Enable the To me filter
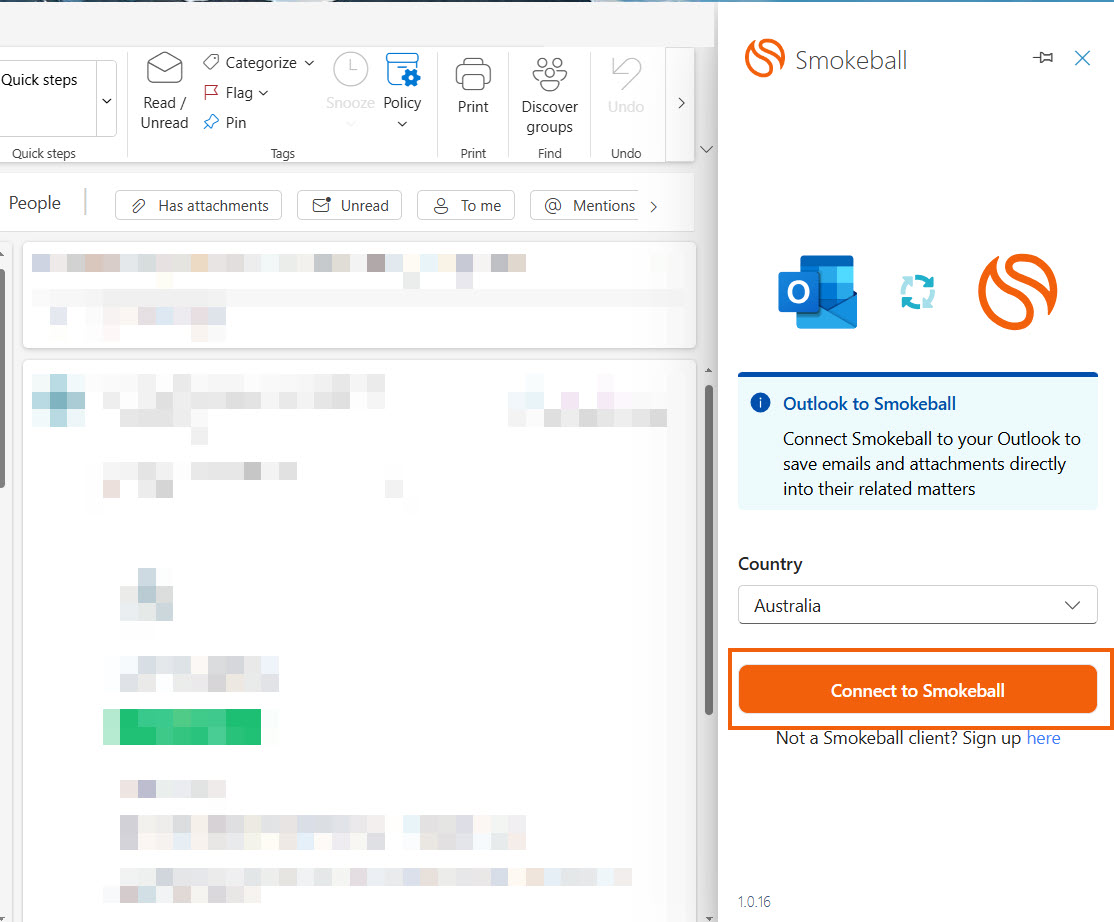The image size is (1114, 922). tap(466, 205)
